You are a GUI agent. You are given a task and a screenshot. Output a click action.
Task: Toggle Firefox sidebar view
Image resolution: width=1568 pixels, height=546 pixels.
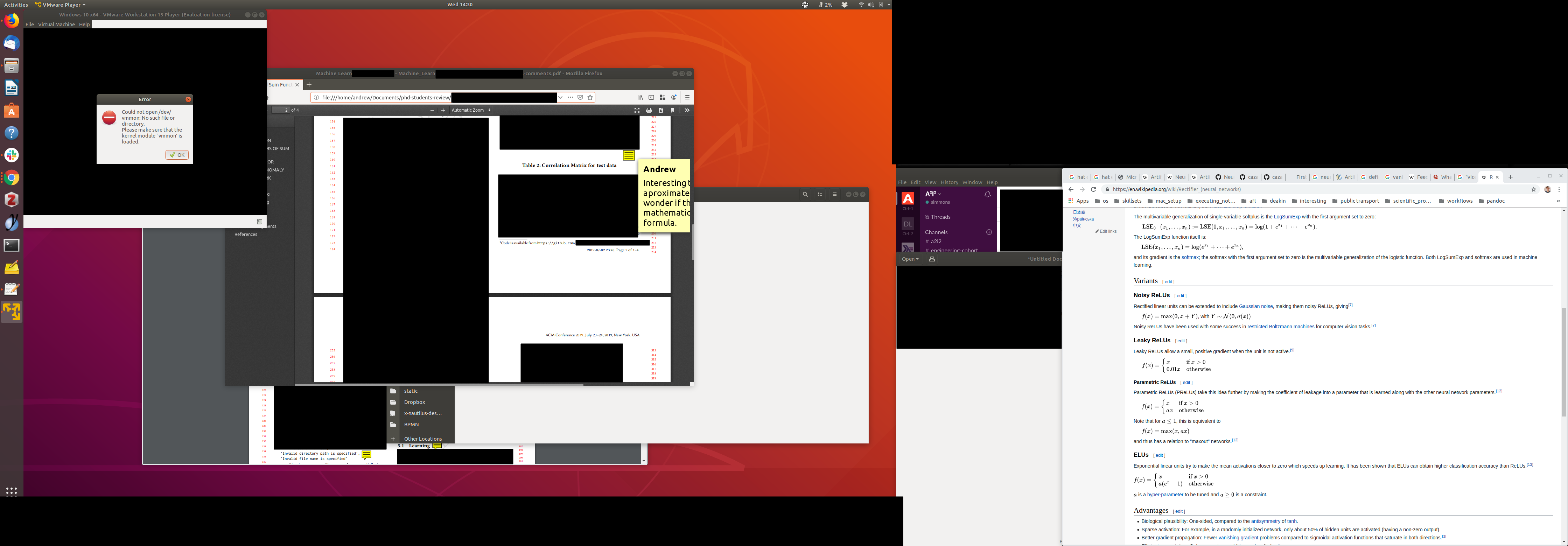651,97
